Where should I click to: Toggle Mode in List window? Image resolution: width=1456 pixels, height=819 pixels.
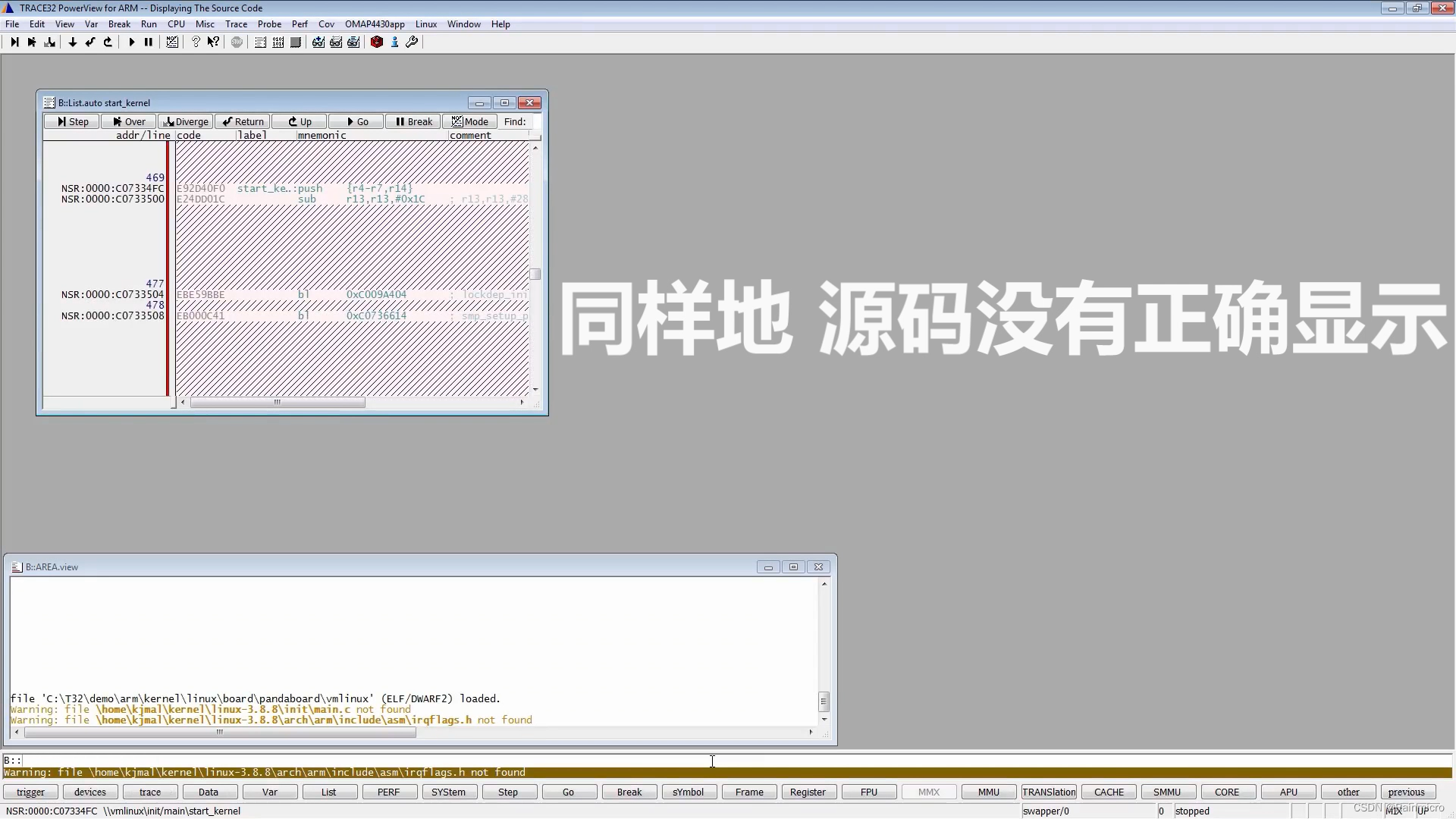(469, 121)
